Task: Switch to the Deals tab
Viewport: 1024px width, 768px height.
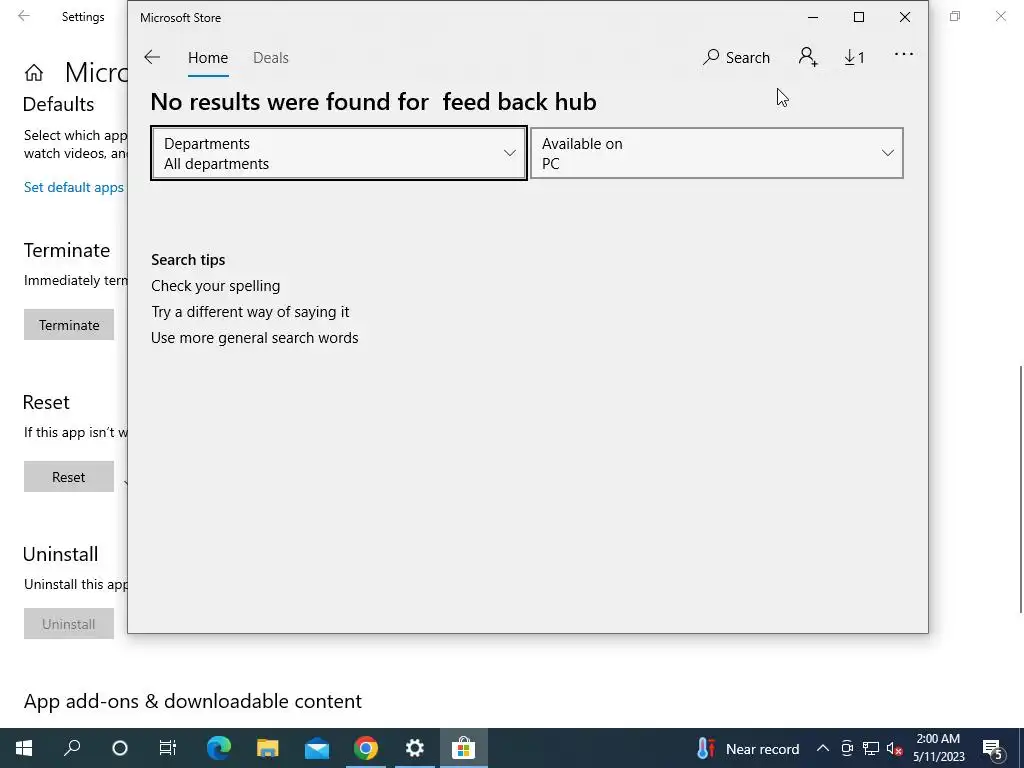Action: (x=271, y=57)
